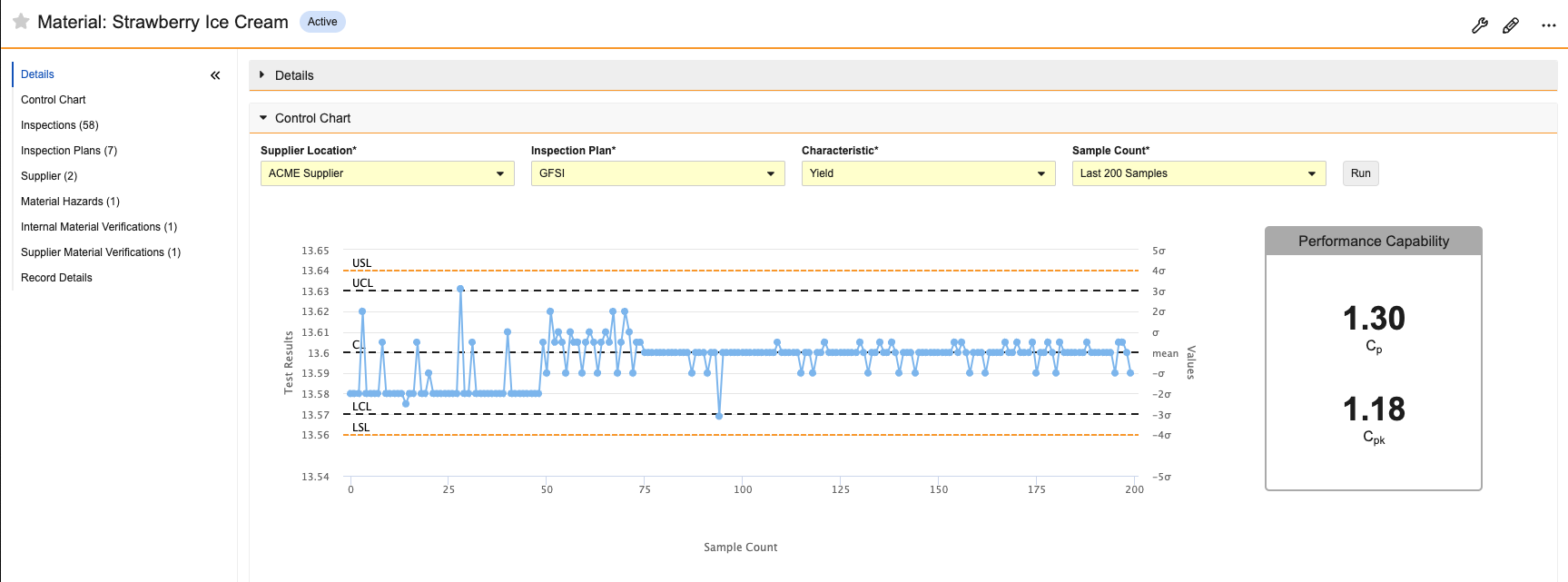Open Inspections (58) in sidebar
1568x582 pixels.
coord(60,125)
